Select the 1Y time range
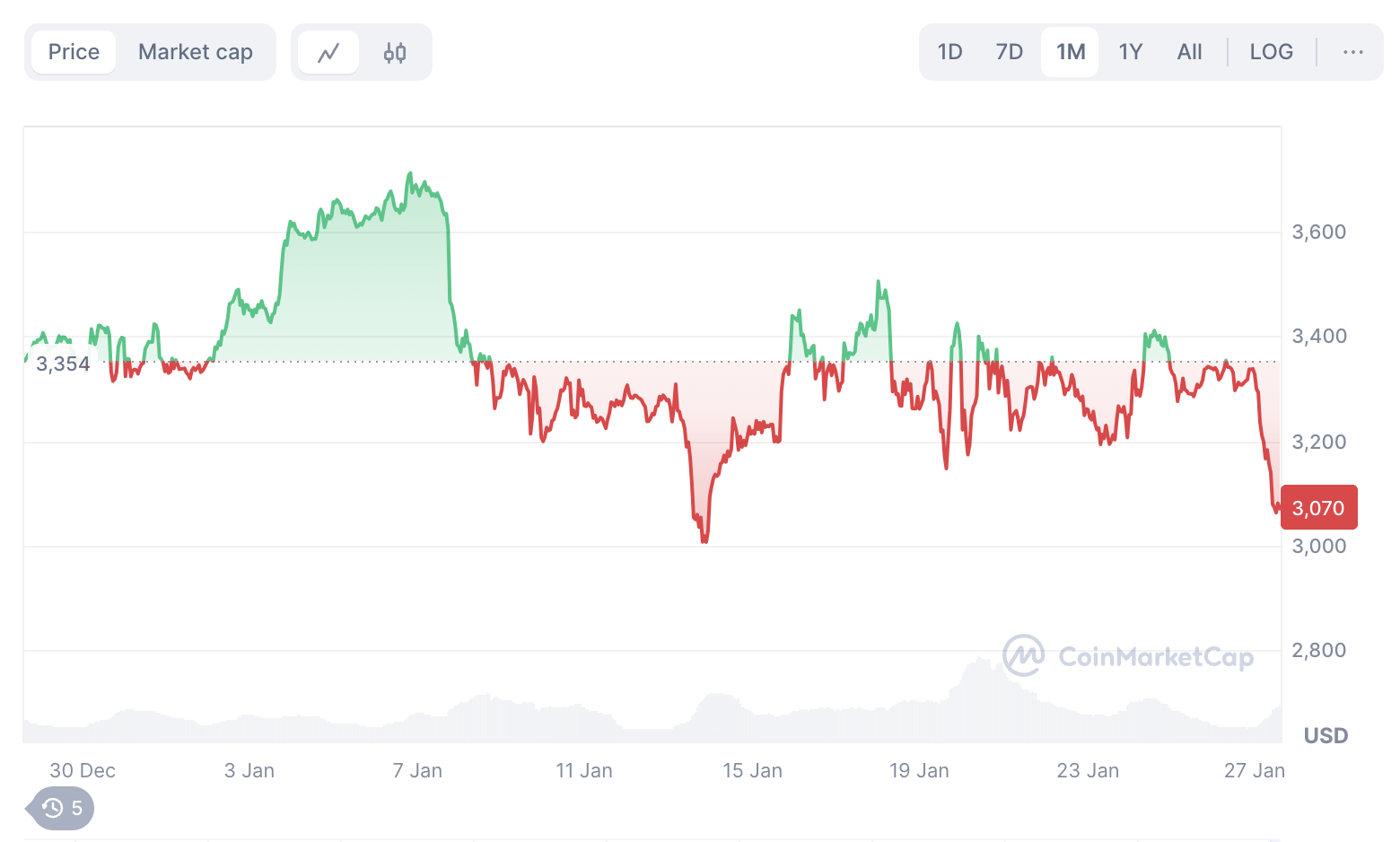 click(x=1131, y=52)
